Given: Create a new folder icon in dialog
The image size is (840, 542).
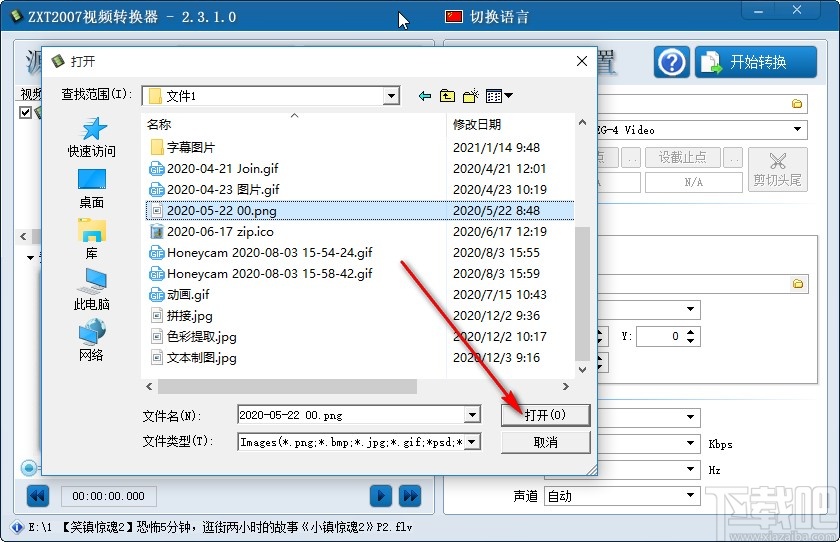Looking at the screenshot, I should pyautogui.click(x=470, y=96).
